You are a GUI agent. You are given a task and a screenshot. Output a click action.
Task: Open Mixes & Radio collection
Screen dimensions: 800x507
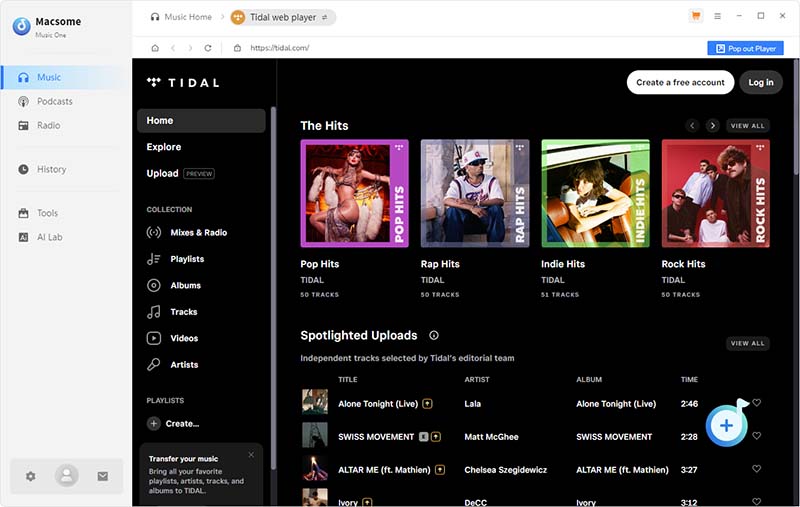(187, 233)
